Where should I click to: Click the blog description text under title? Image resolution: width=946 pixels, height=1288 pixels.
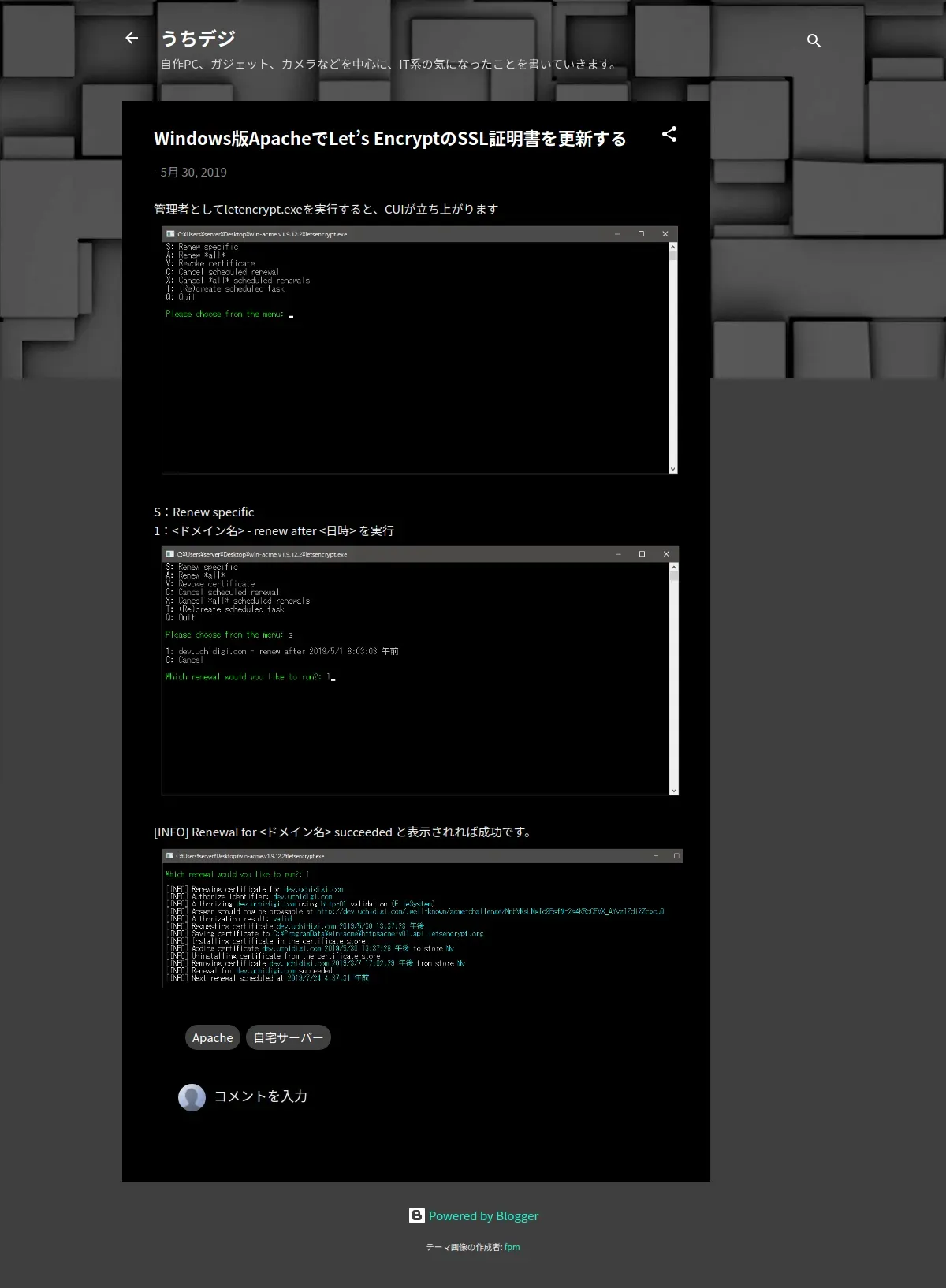pyautogui.click(x=390, y=64)
